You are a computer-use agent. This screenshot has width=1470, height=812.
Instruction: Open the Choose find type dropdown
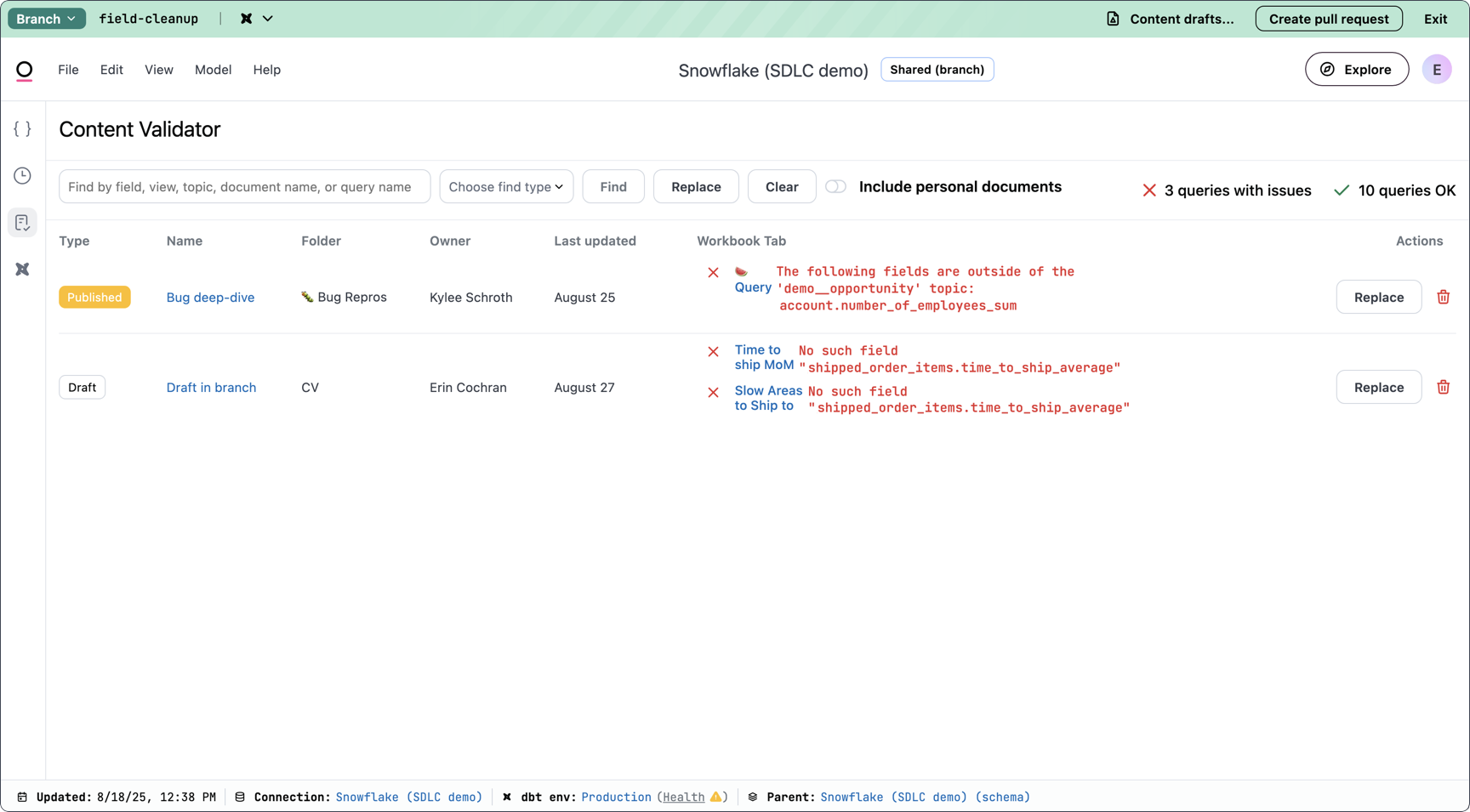coord(506,186)
